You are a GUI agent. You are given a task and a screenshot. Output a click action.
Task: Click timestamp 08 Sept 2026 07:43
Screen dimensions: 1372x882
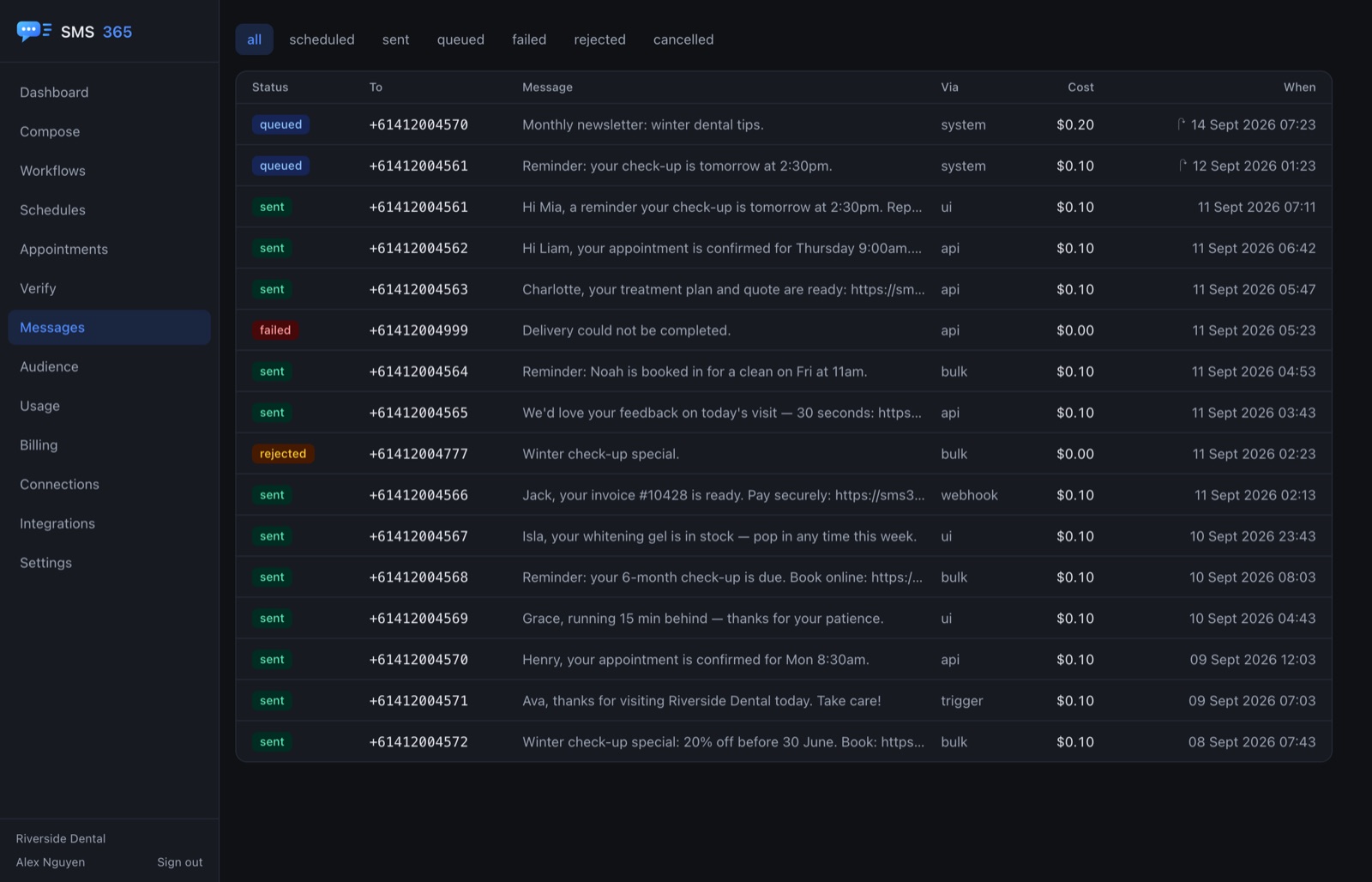(x=1252, y=742)
